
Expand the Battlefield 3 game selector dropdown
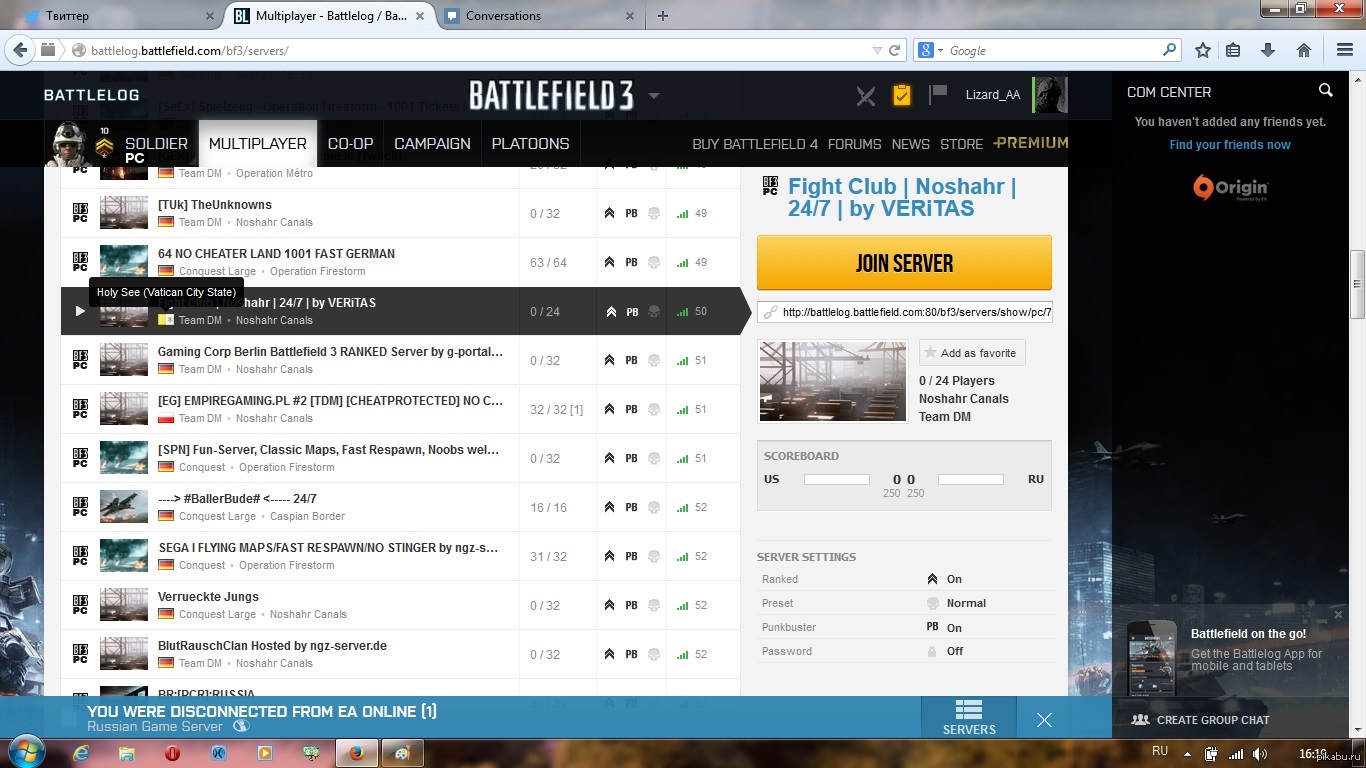click(654, 96)
